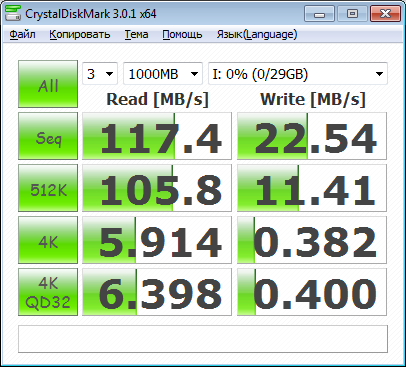Click the Seq read result 117.4
Viewport: 406px width, 367px height.
[157, 136]
